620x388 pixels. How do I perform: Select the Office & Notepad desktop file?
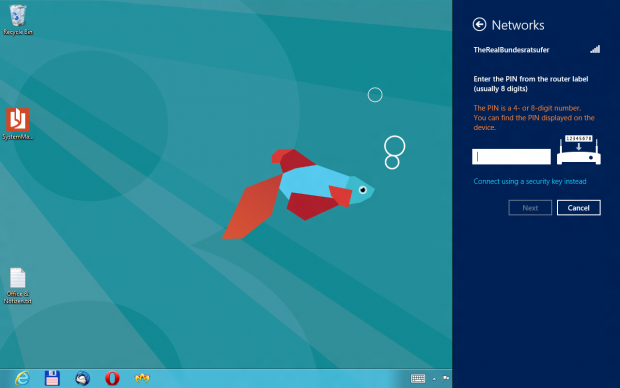18,286
